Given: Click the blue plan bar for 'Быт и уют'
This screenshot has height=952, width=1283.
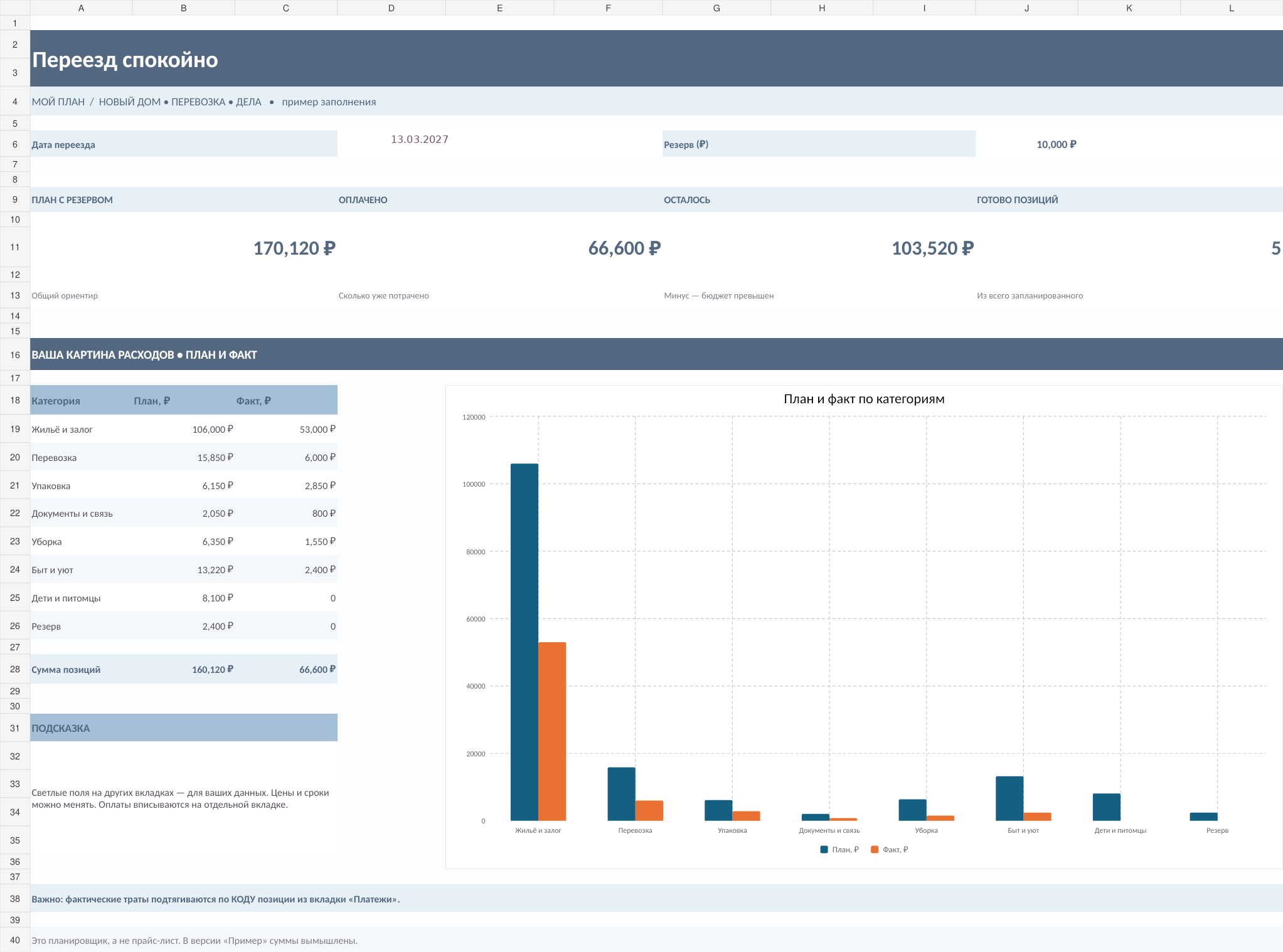Looking at the screenshot, I should pyautogui.click(x=1009, y=798).
